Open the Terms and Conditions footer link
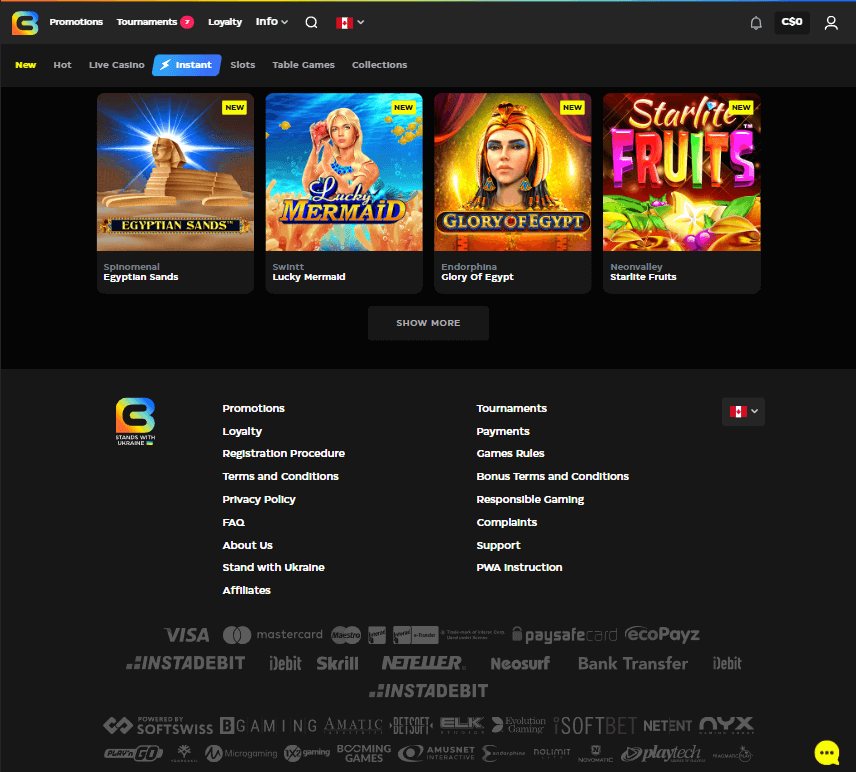 coord(281,477)
